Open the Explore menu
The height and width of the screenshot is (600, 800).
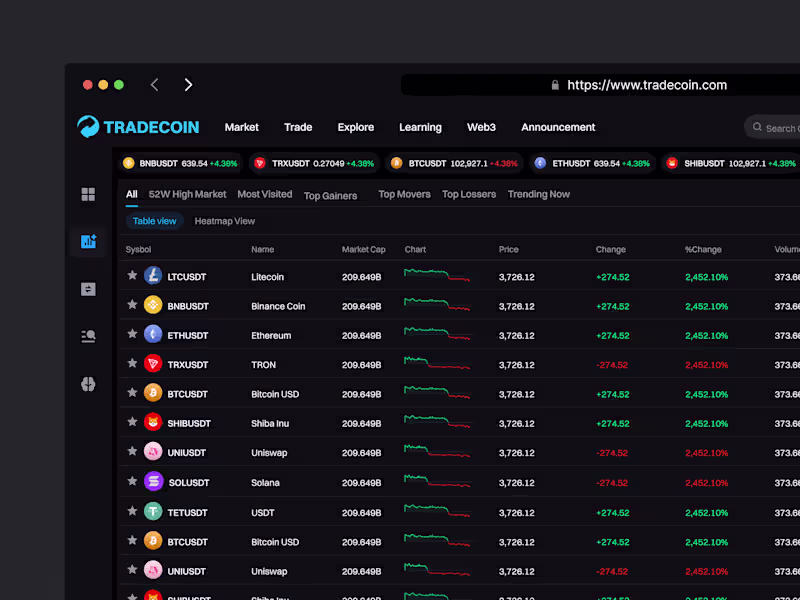(356, 127)
